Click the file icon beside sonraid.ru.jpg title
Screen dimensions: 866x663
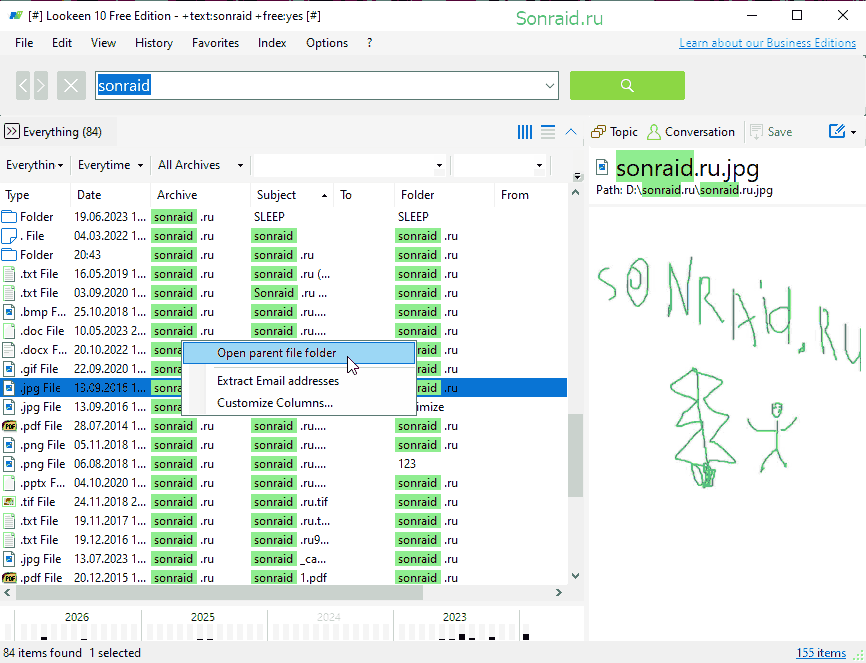pos(602,167)
